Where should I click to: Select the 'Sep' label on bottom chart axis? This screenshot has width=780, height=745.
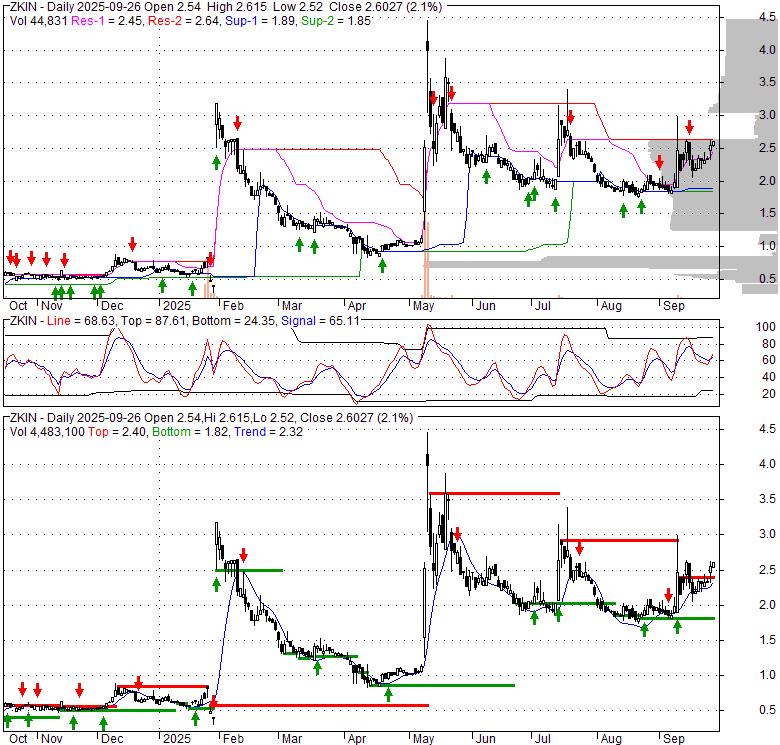[674, 739]
